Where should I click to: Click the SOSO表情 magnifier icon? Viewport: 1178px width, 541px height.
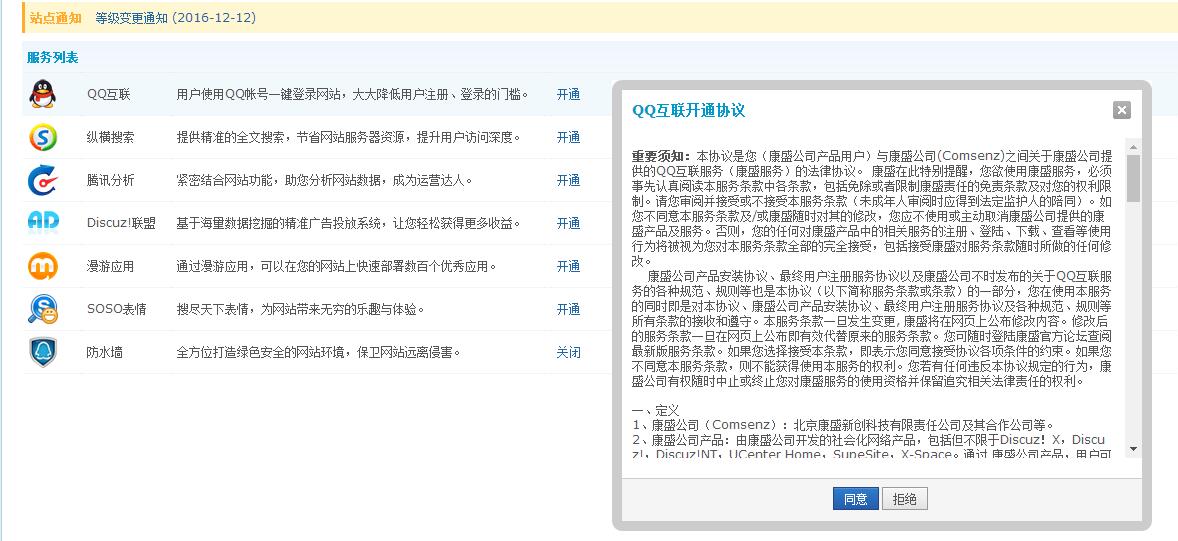click(x=43, y=309)
